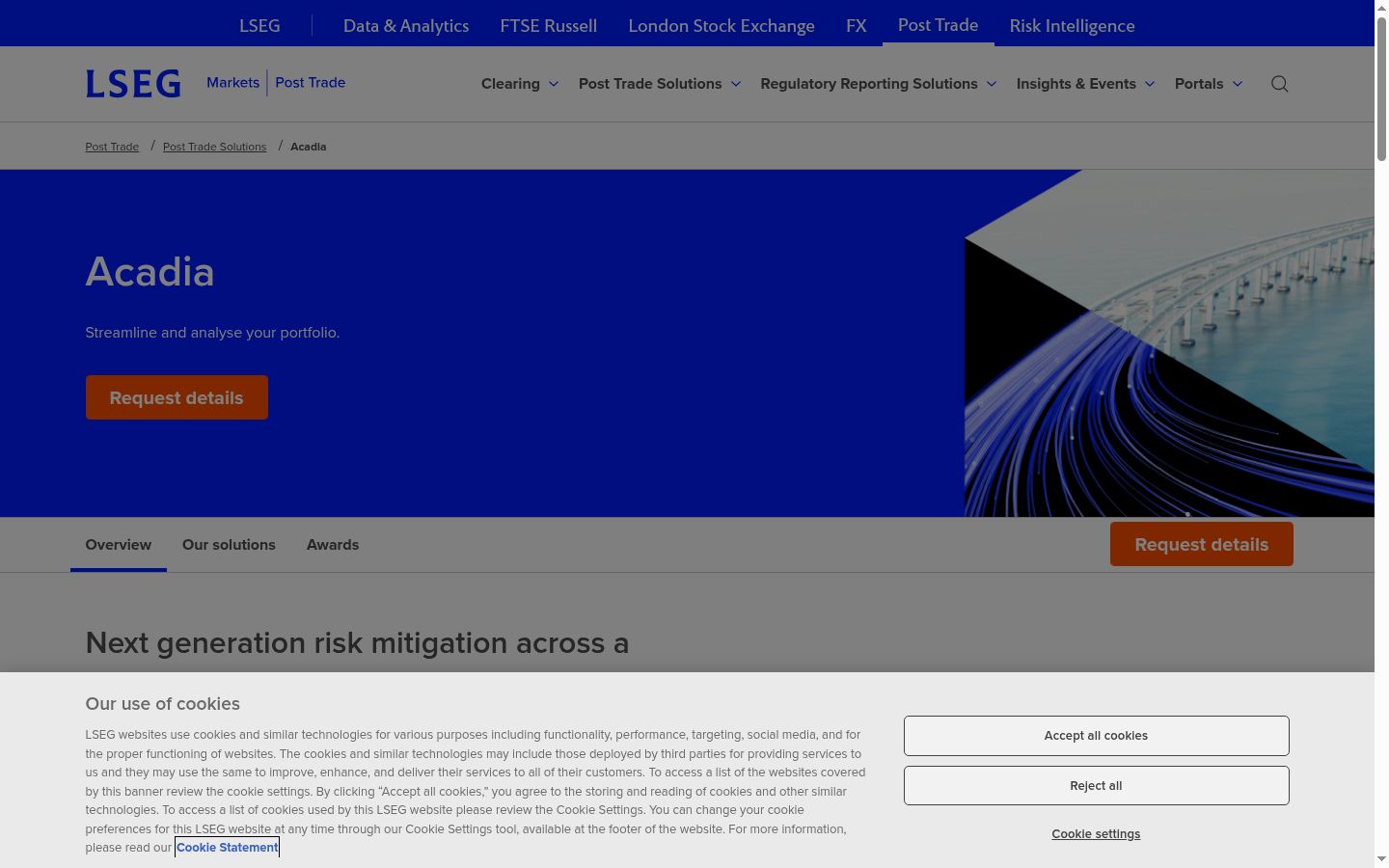Click Reject all cookies button
This screenshot has height=868, width=1389.
(1097, 786)
